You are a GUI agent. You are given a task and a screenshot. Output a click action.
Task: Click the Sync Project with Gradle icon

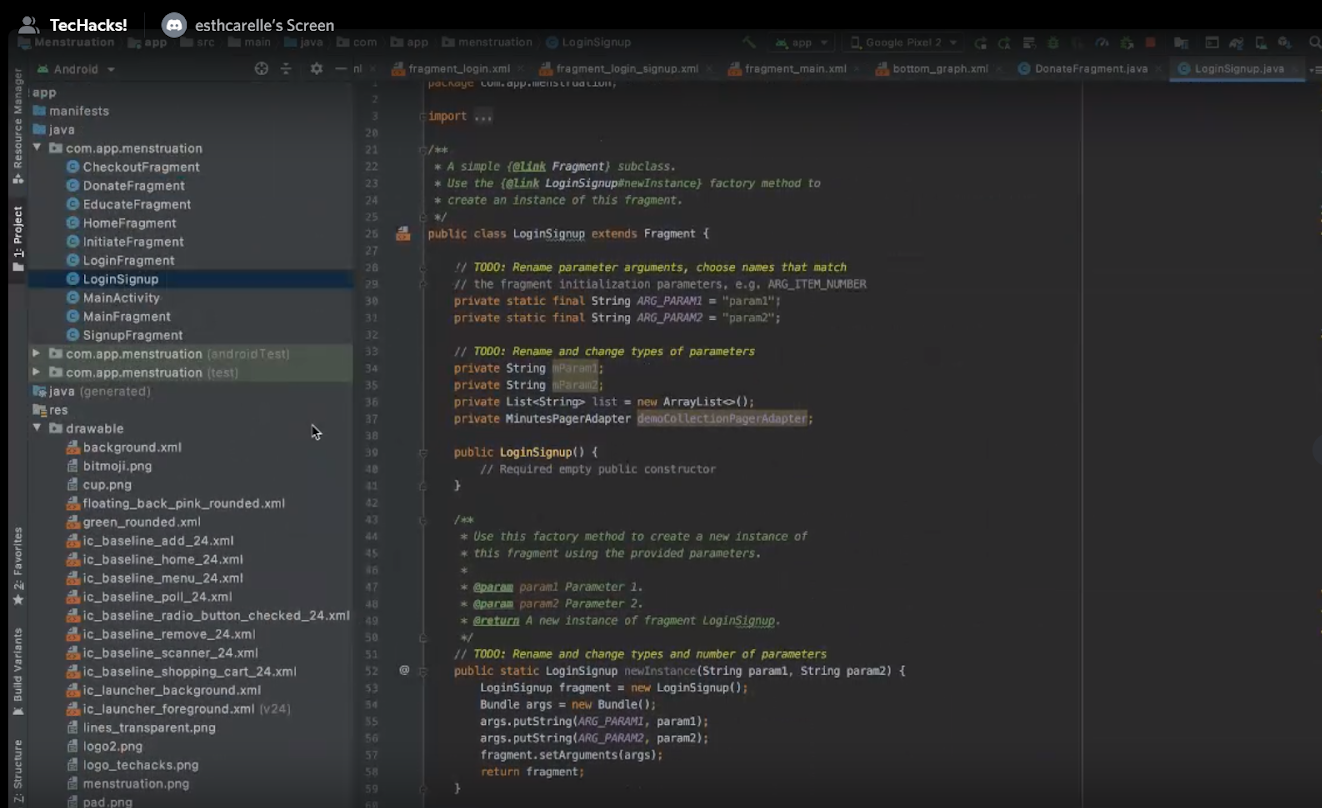point(1236,43)
